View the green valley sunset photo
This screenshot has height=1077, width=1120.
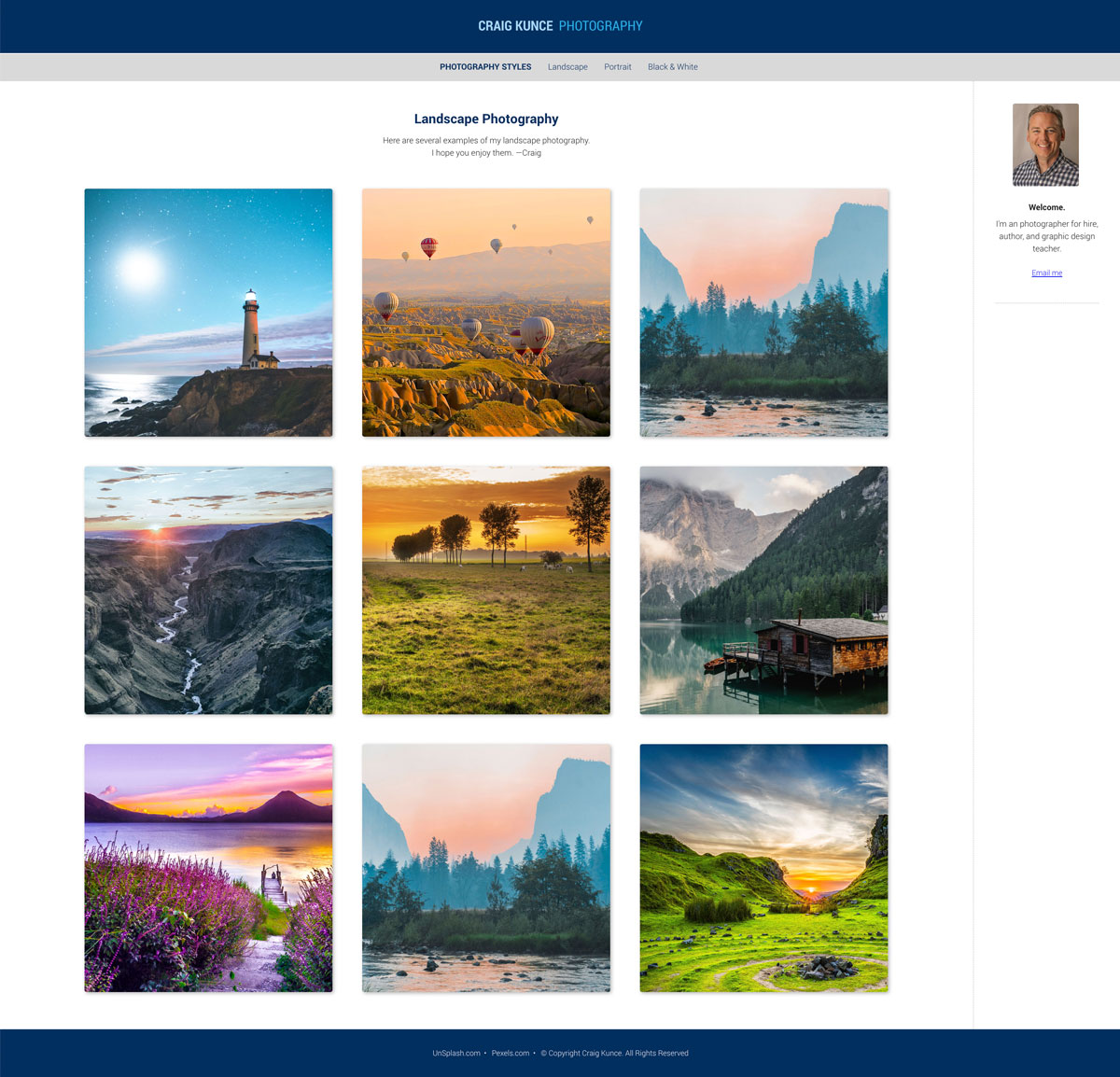pyautogui.click(x=763, y=868)
